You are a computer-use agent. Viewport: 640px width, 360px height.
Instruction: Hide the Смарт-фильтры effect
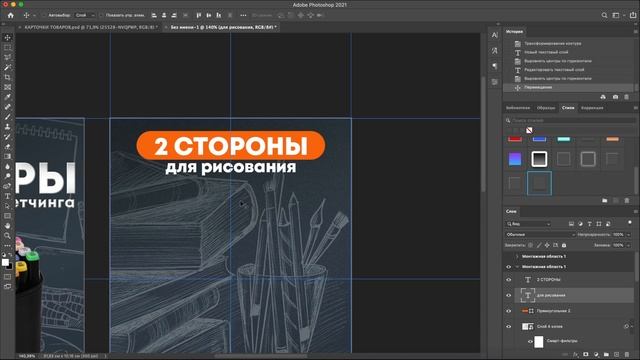point(530,342)
